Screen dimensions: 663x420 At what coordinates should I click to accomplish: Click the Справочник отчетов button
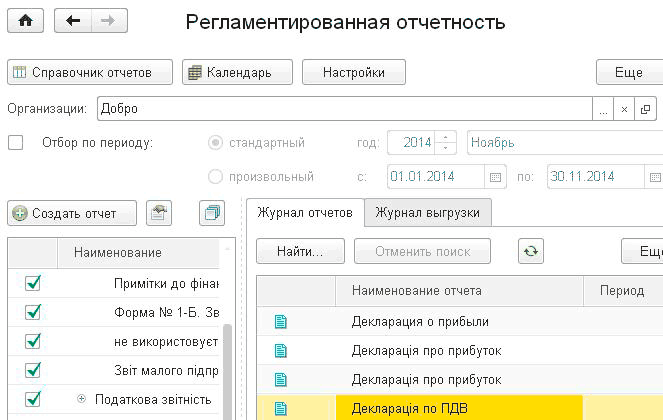tap(90, 72)
